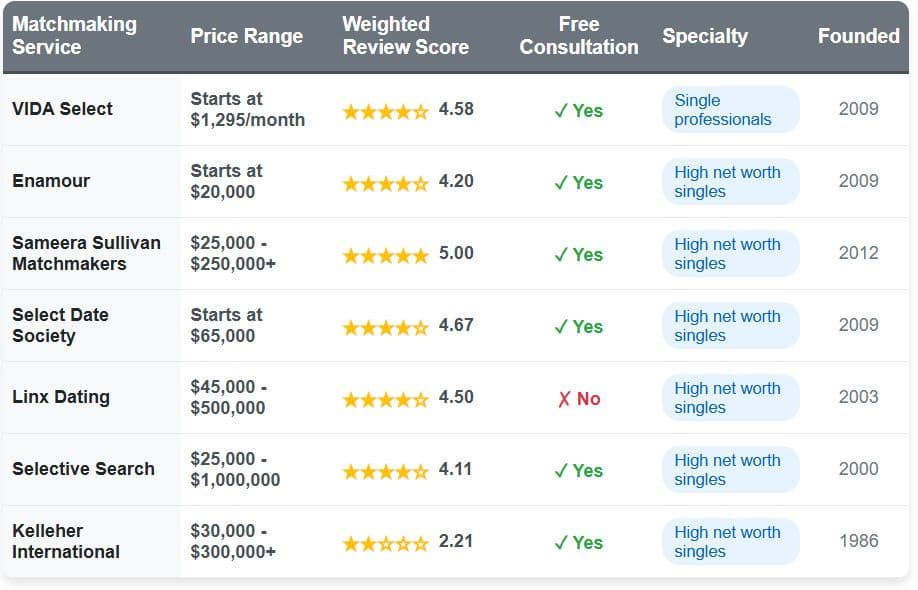Click the star rating for Linx Dating
The width and height of the screenshot is (918, 590).
tap(385, 399)
